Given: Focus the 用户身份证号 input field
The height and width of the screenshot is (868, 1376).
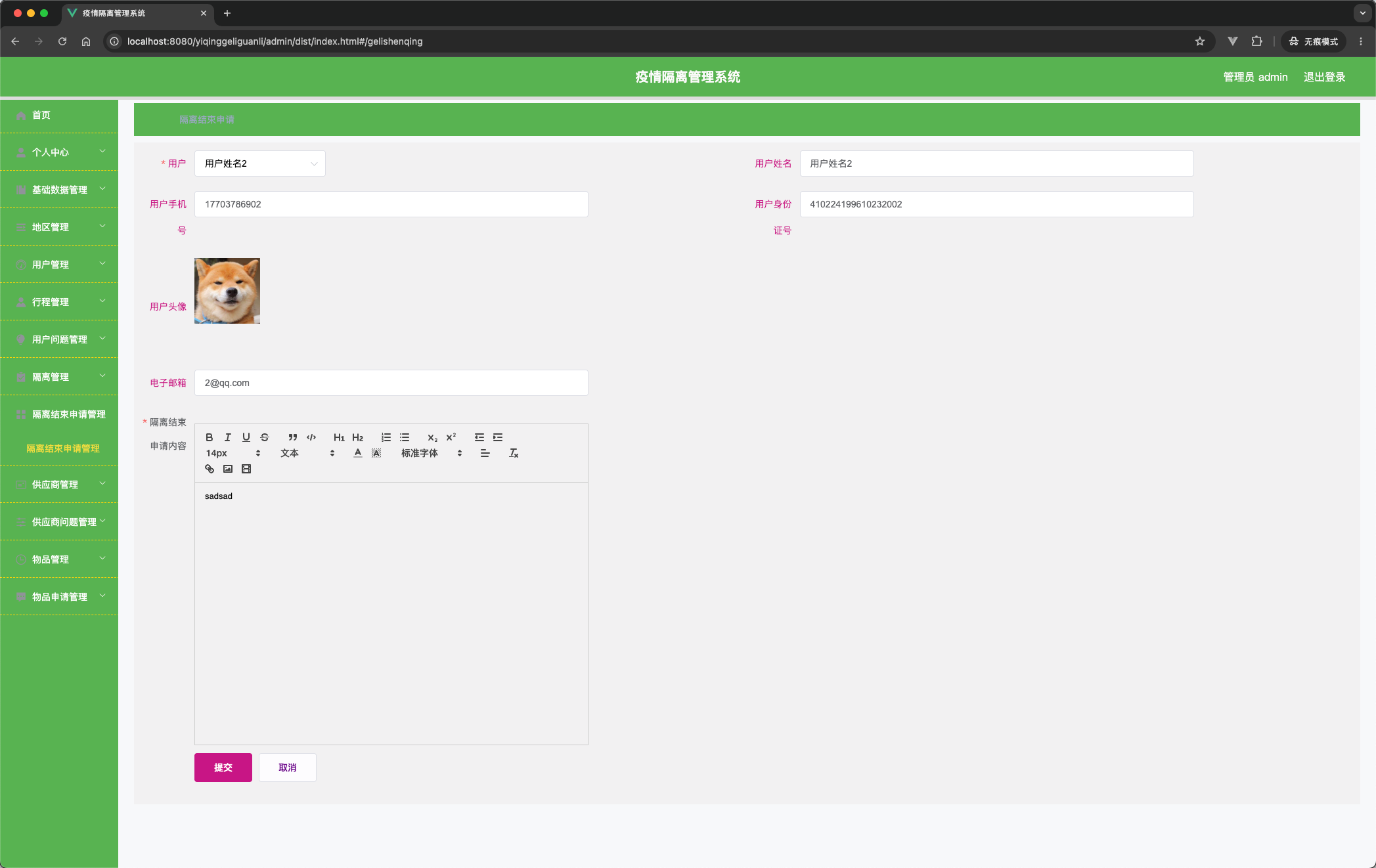Looking at the screenshot, I should coord(996,204).
